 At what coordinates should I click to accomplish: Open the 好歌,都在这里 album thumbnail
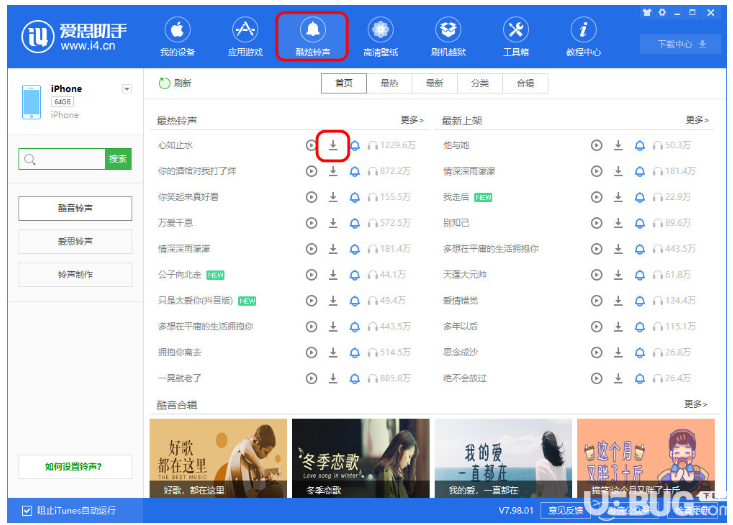click(x=218, y=458)
